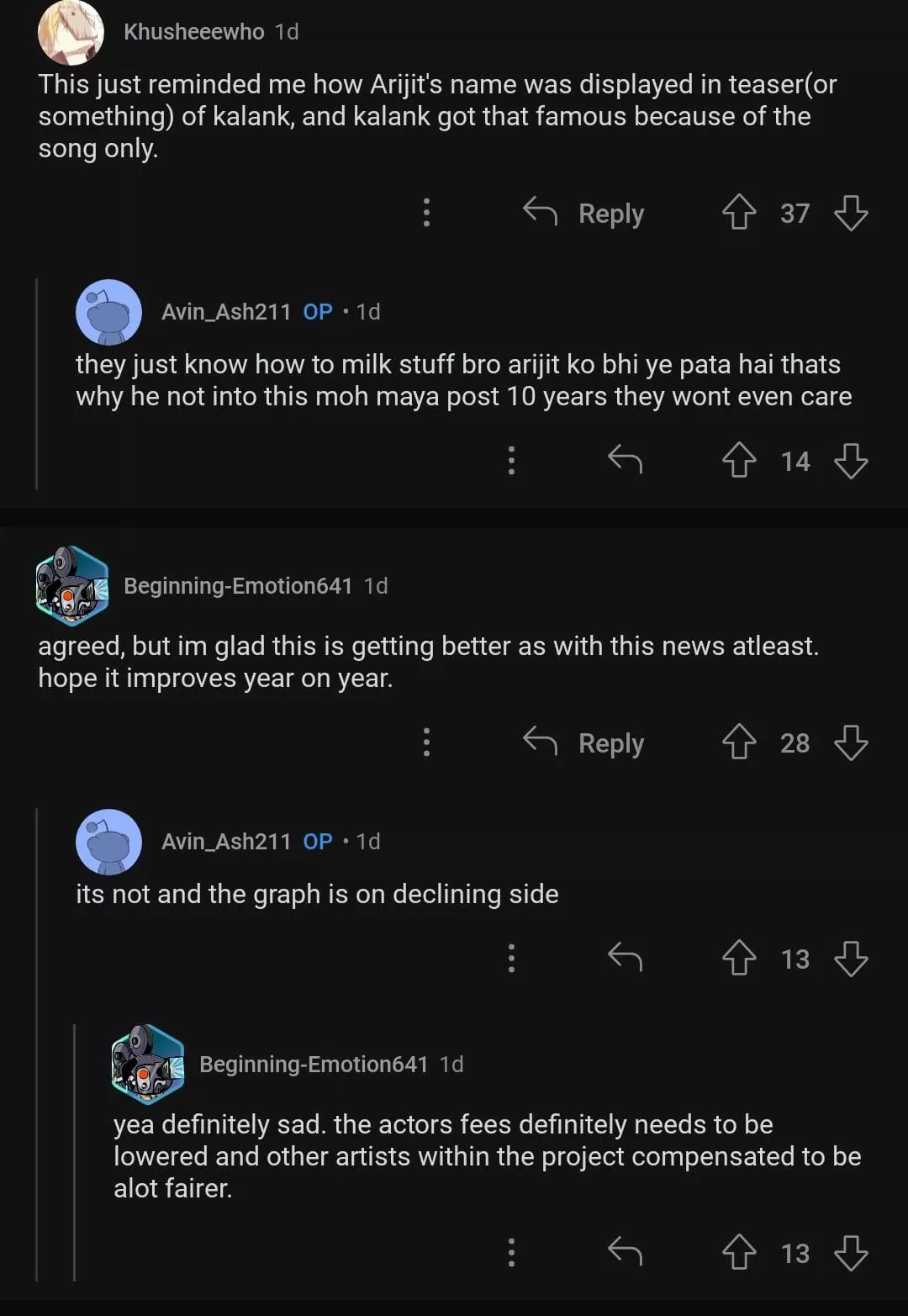Open three-dot menu on Khusheeewho's comment
Image resolution: width=908 pixels, height=1316 pixels.
pyautogui.click(x=426, y=213)
